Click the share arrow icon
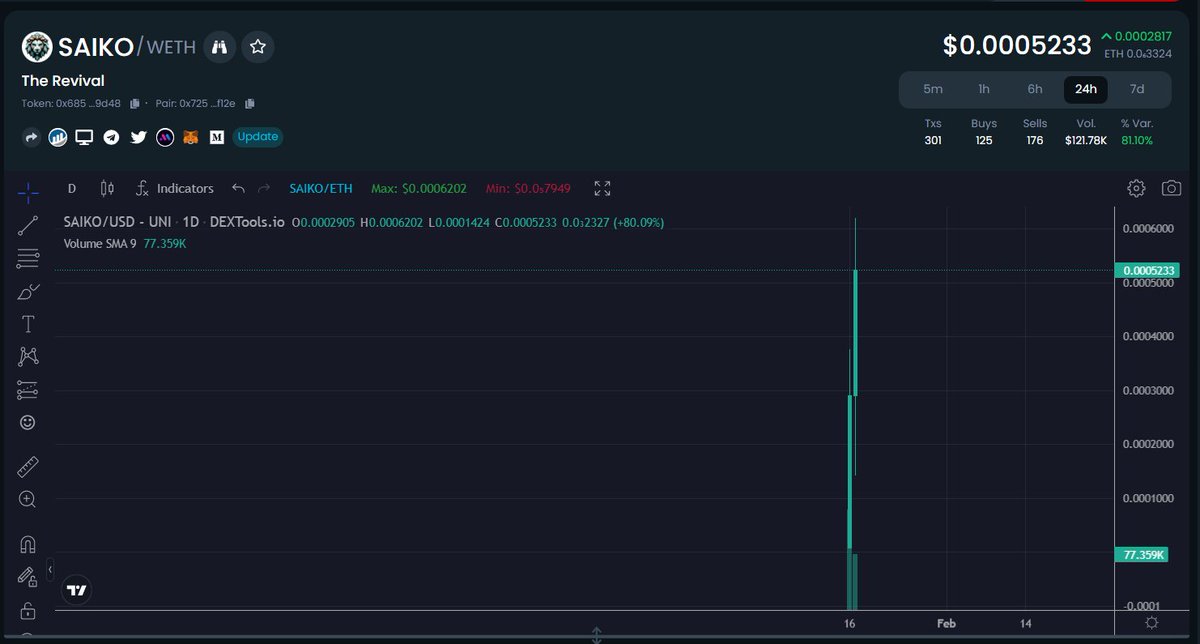 tap(32, 137)
